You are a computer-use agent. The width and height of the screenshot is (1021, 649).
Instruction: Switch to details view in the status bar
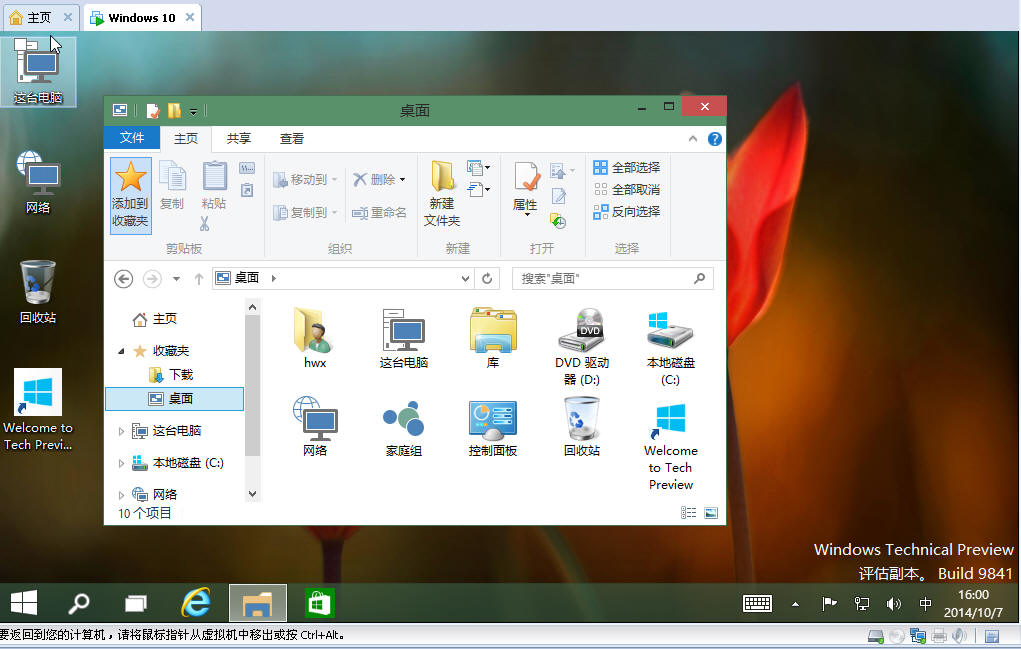click(688, 513)
